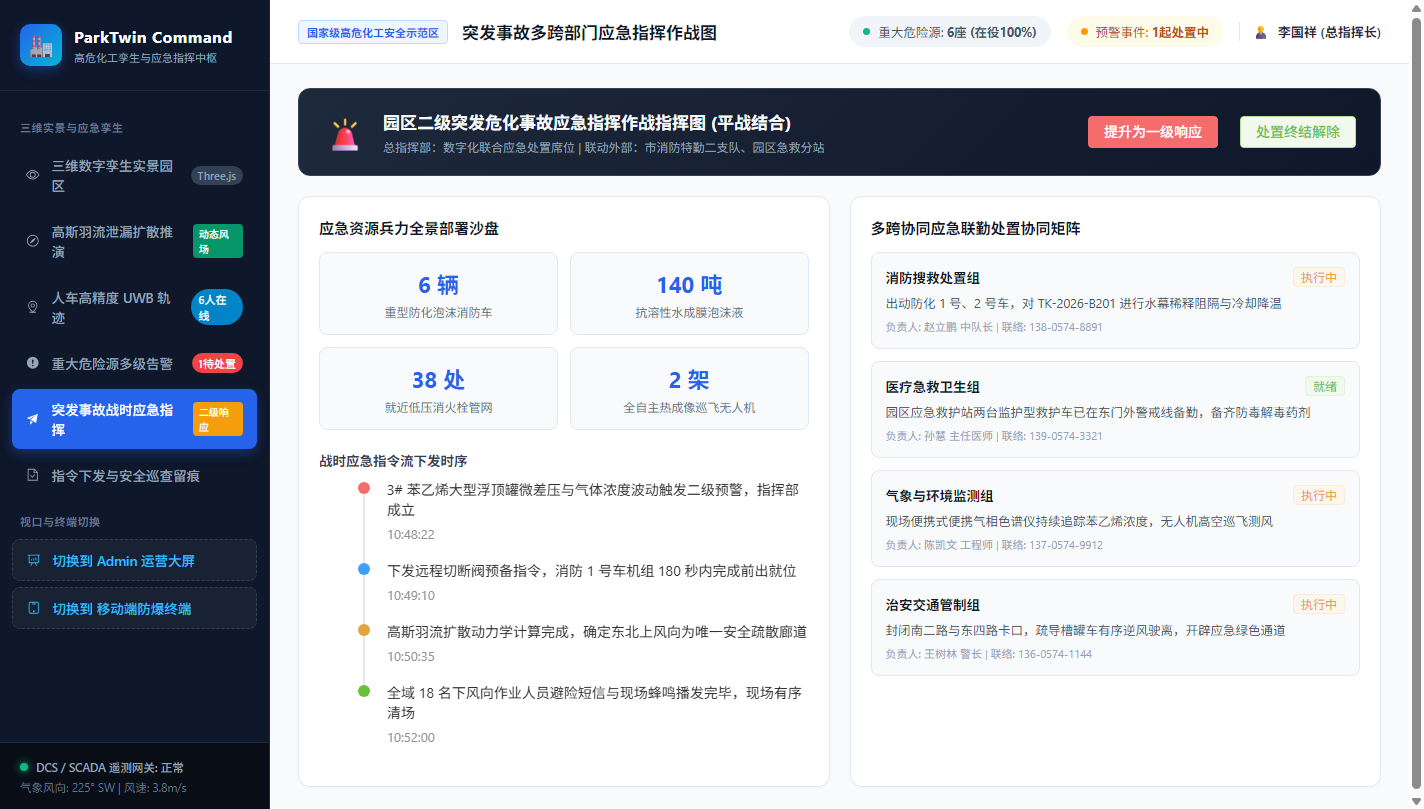The width and height of the screenshot is (1424, 809).
Task: Click the orange timeline dot at 10:50:35
Action: tap(364, 630)
